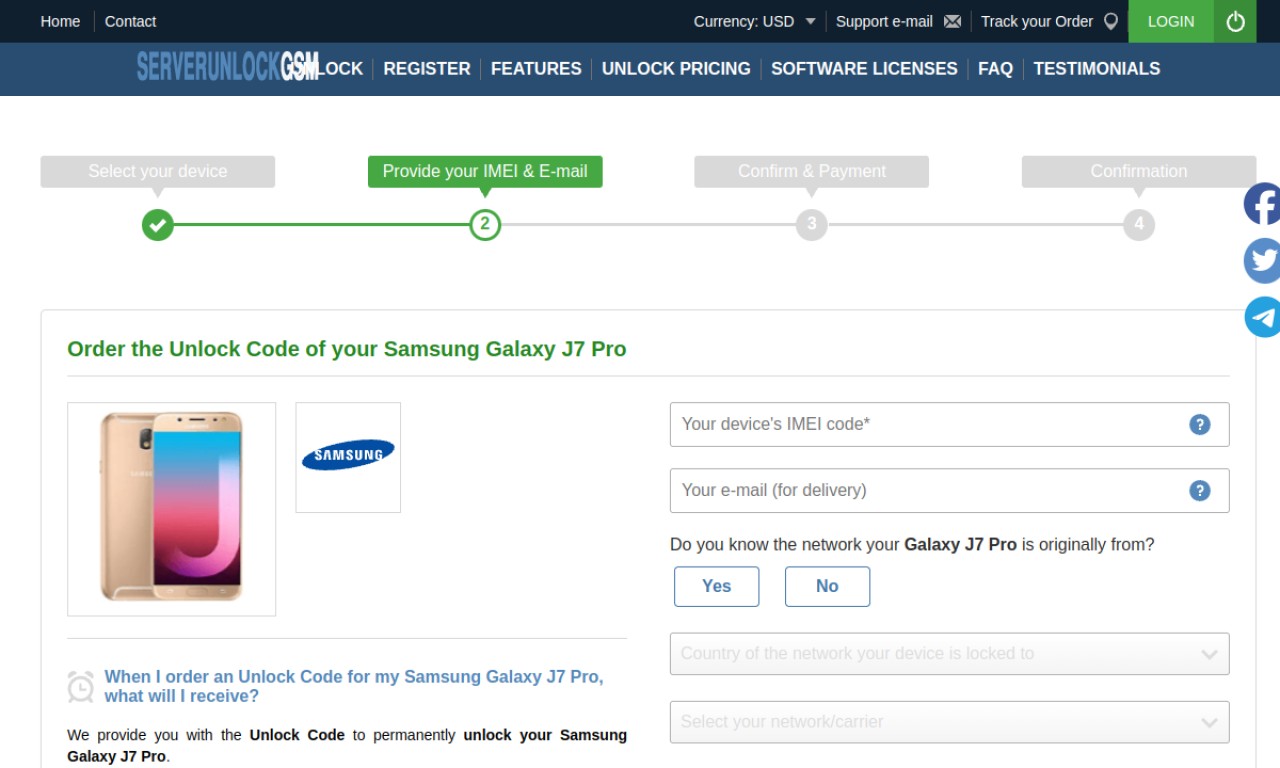The width and height of the screenshot is (1280, 768).
Task: Open the Twitter share icon
Action: pyautogui.click(x=1262, y=261)
